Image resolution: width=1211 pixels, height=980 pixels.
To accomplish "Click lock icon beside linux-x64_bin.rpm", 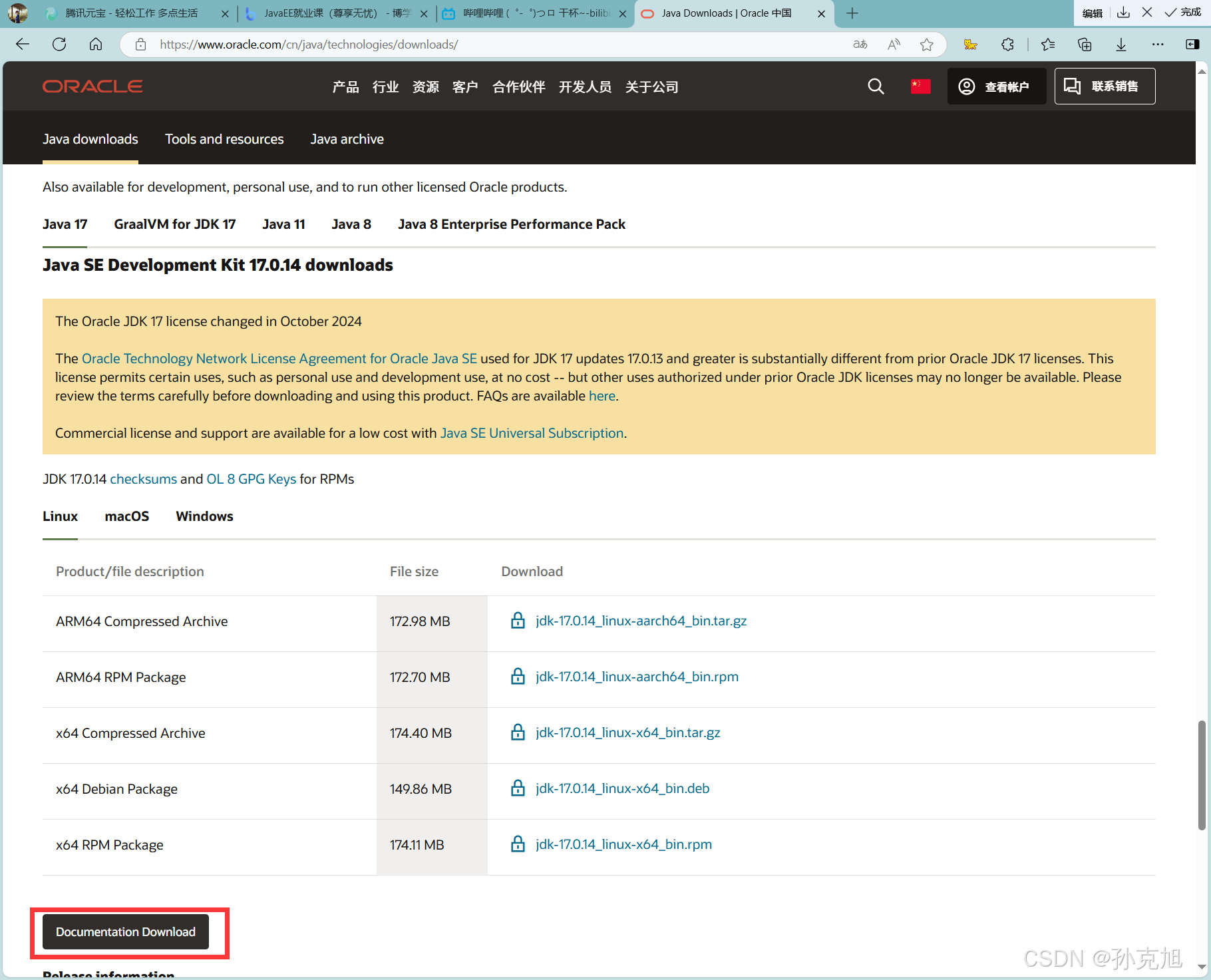I will [x=518, y=844].
